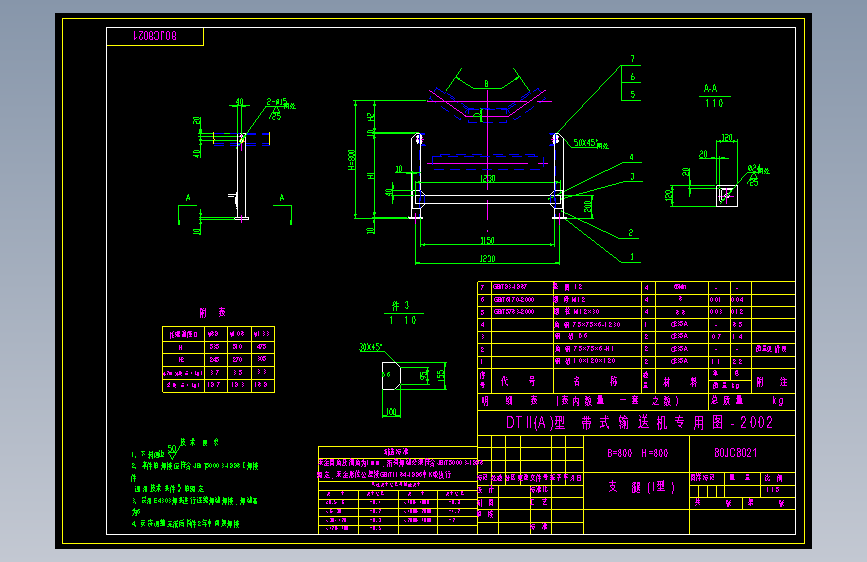This screenshot has height=562, width=867.
Task: Click the 附表 table heading
Action: pos(213,313)
